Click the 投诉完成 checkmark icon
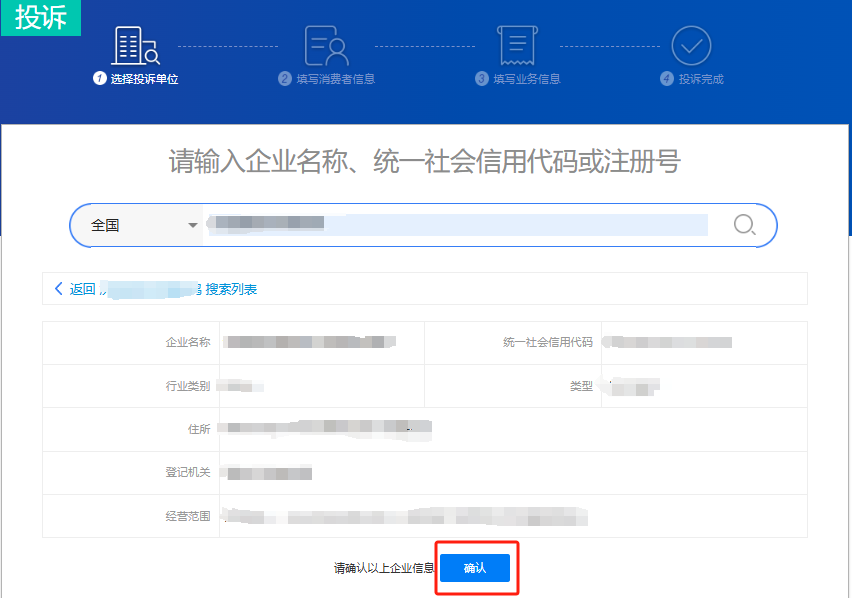The width and height of the screenshot is (852, 598). [690, 45]
